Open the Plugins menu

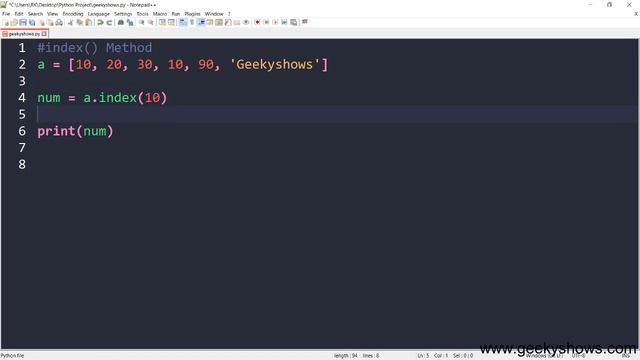point(192,14)
